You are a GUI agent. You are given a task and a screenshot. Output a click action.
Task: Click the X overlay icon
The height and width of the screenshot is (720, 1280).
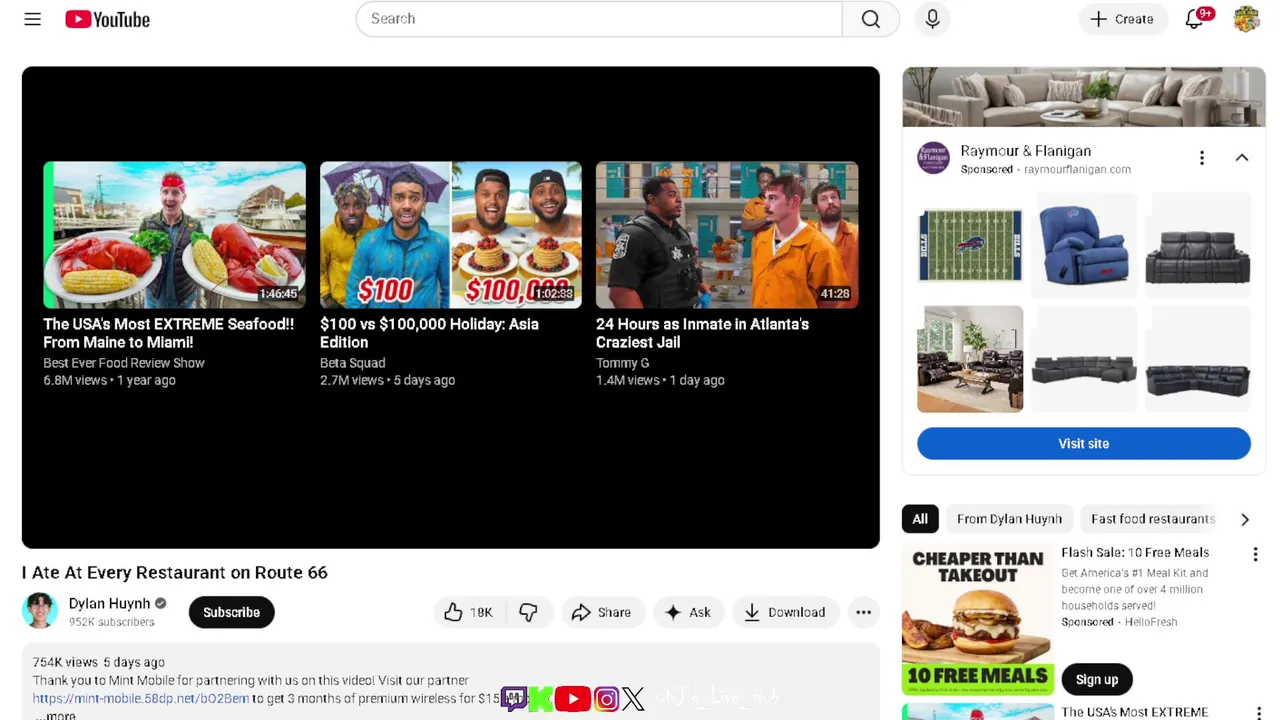coord(633,698)
